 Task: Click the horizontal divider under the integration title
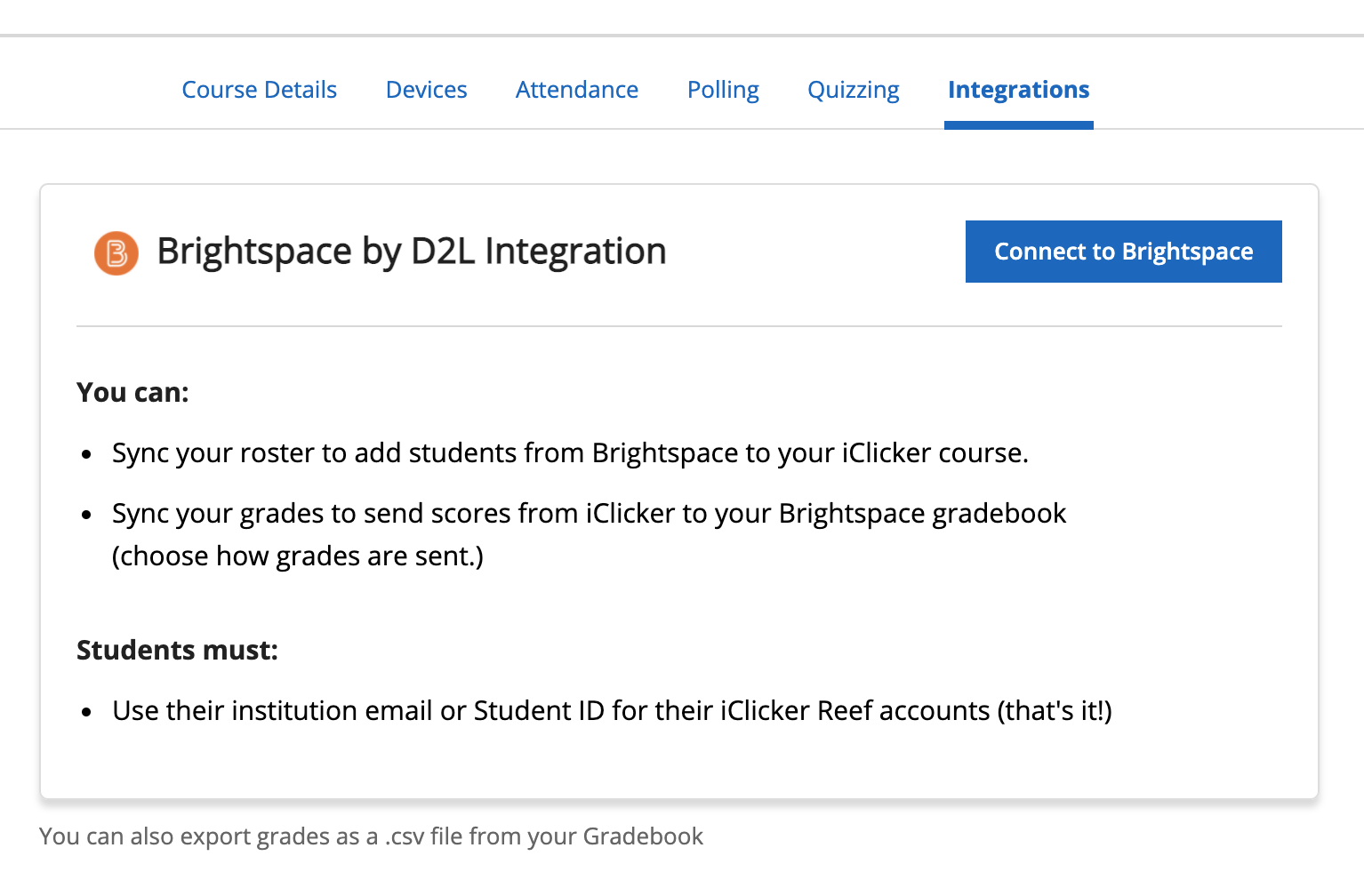pyautogui.click(x=678, y=326)
